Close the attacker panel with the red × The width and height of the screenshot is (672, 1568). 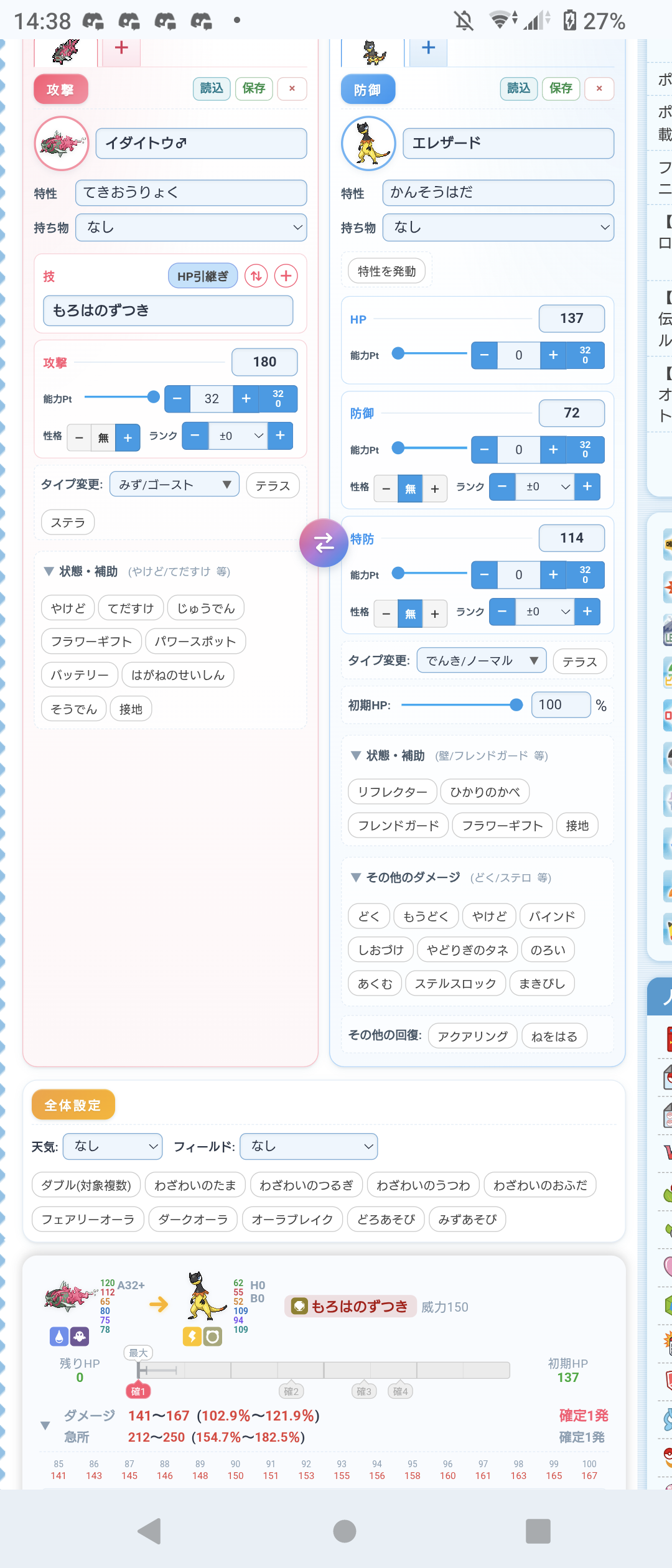coord(292,88)
